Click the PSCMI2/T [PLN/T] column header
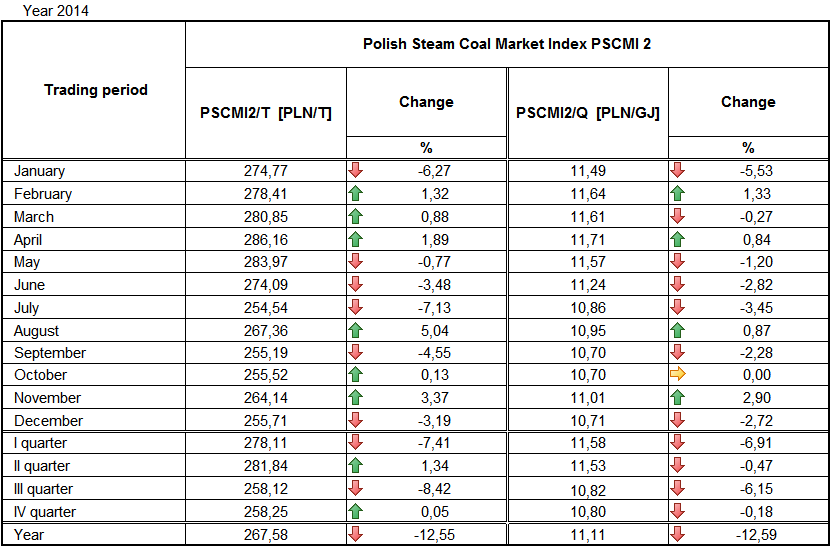 coord(266,113)
